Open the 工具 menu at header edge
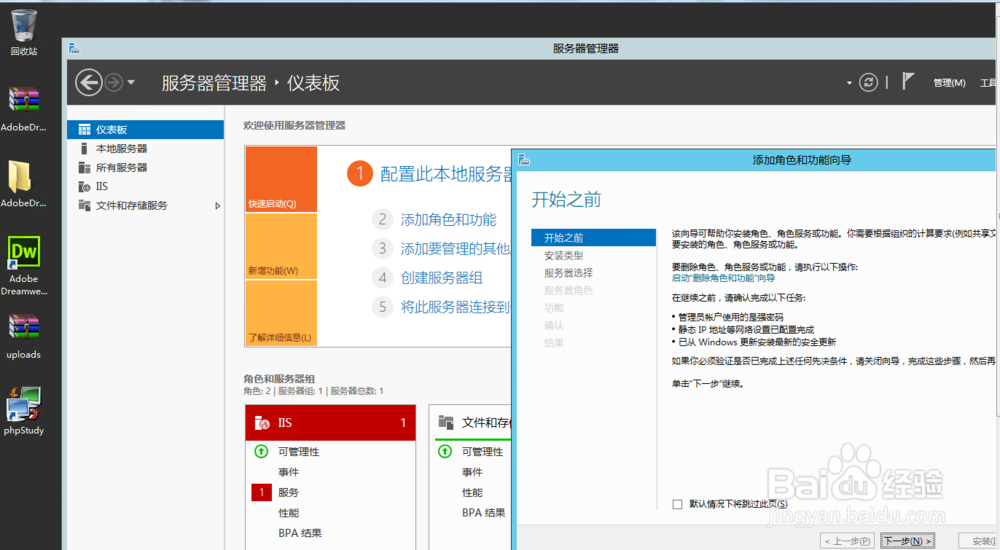This screenshot has height=550, width=1000. pos(989,83)
